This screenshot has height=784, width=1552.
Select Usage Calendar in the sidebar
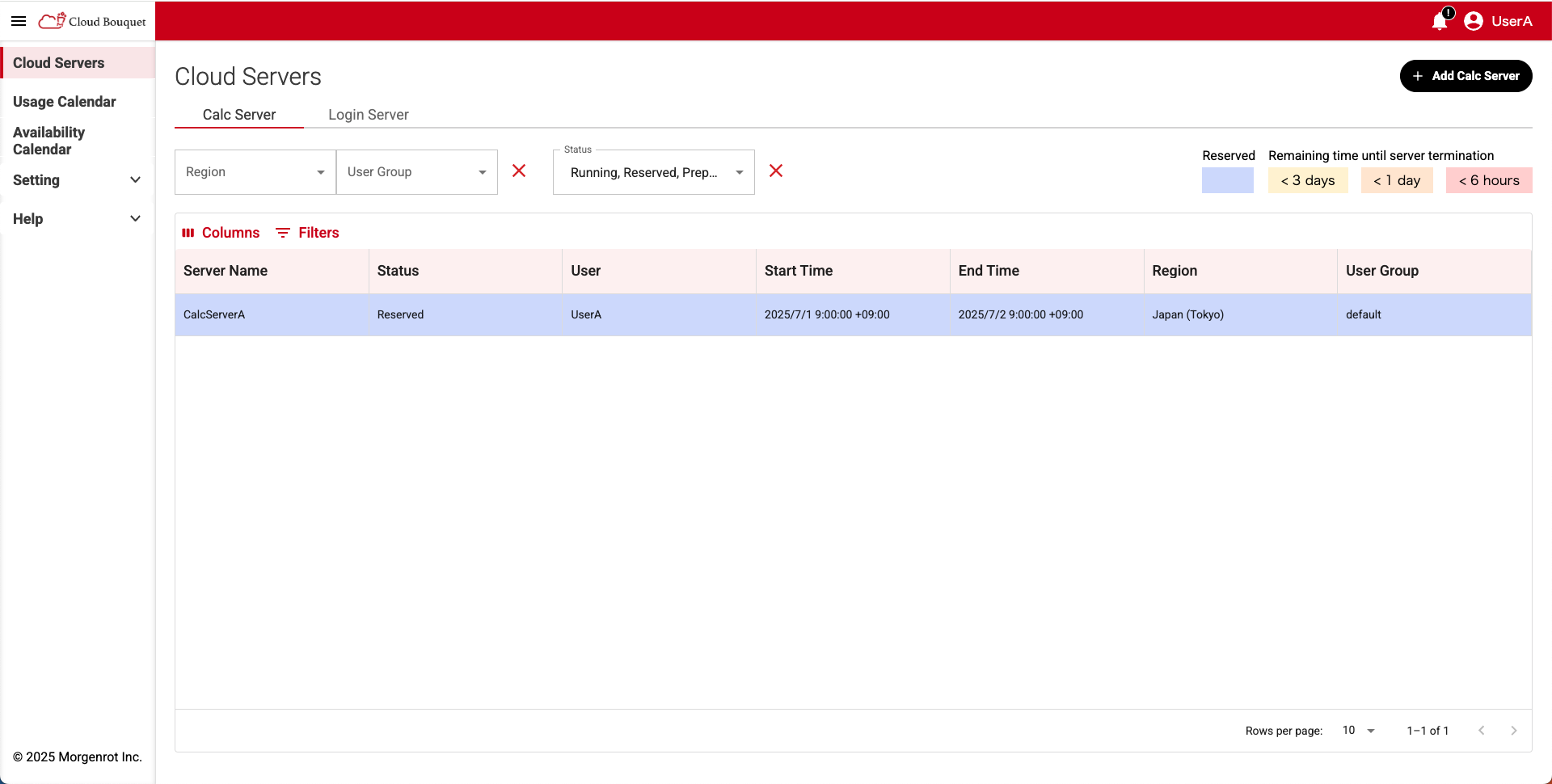point(65,102)
